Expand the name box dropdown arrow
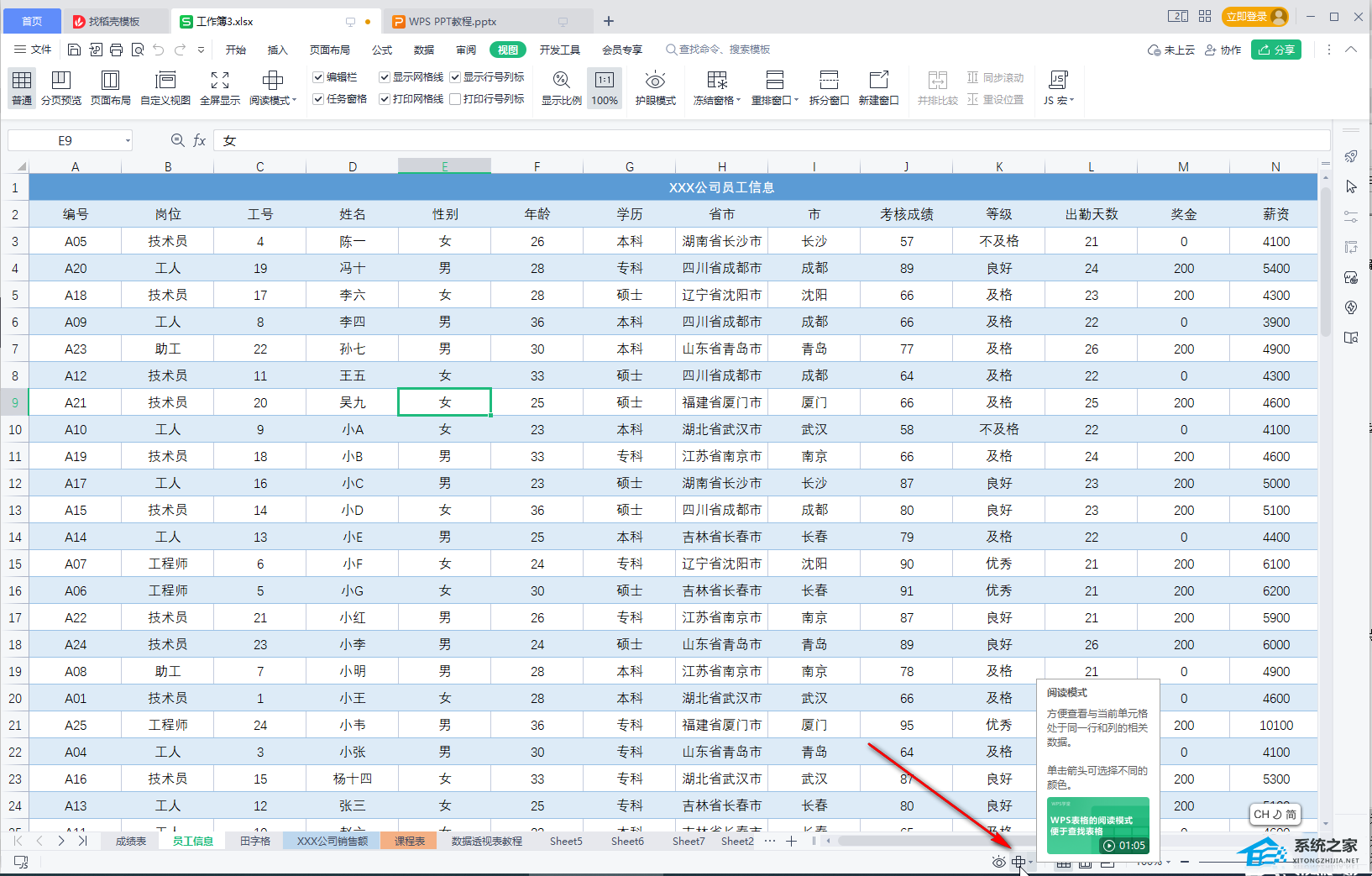 [x=128, y=141]
